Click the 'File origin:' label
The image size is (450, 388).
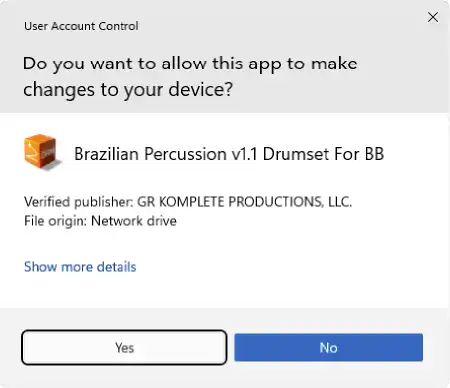[55, 221]
